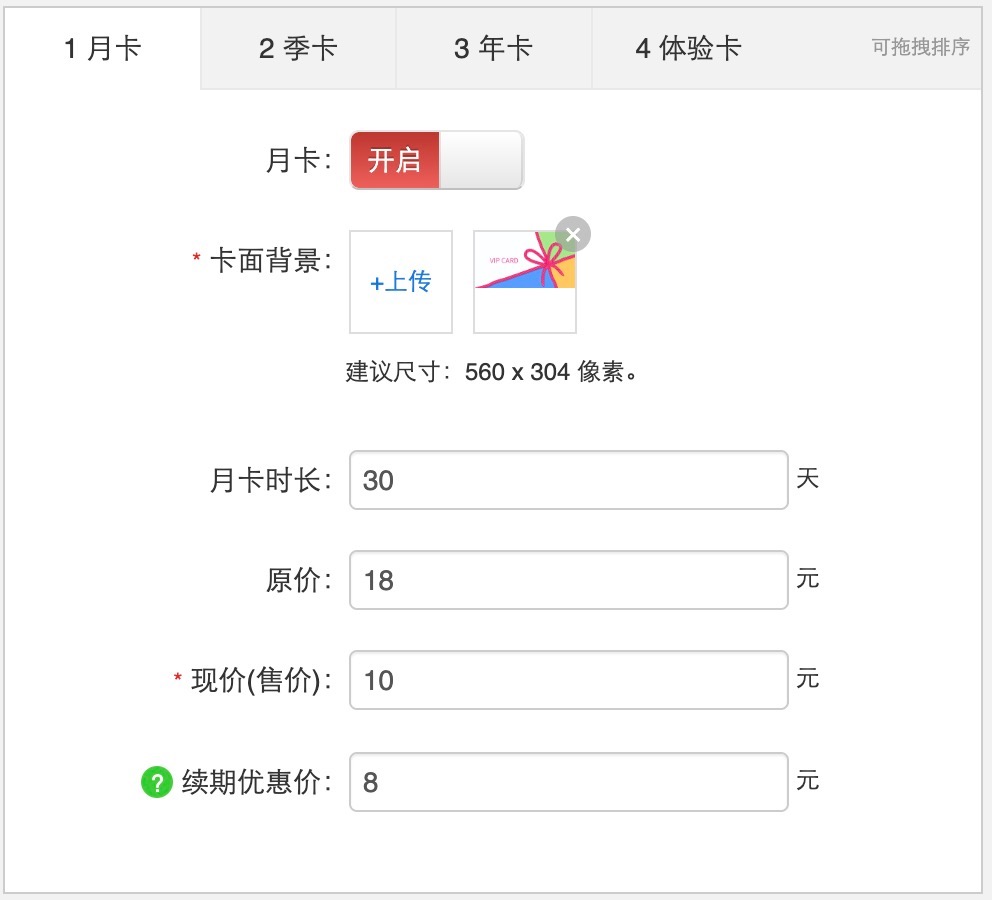Remove the uploaded VIP card image
This screenshot has width=992, height=900.
(x=573, y=234)
